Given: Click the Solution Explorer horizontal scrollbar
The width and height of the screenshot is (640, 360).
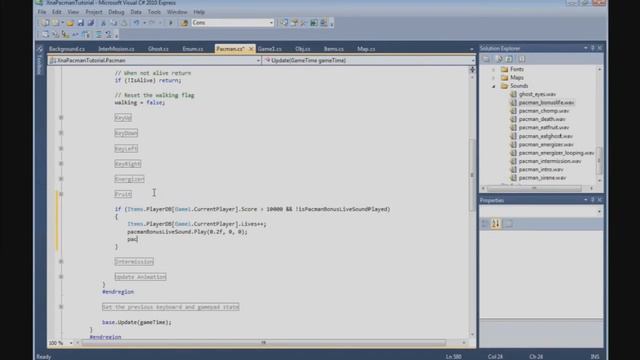Looking at the screenshot, I should point(534,189).
